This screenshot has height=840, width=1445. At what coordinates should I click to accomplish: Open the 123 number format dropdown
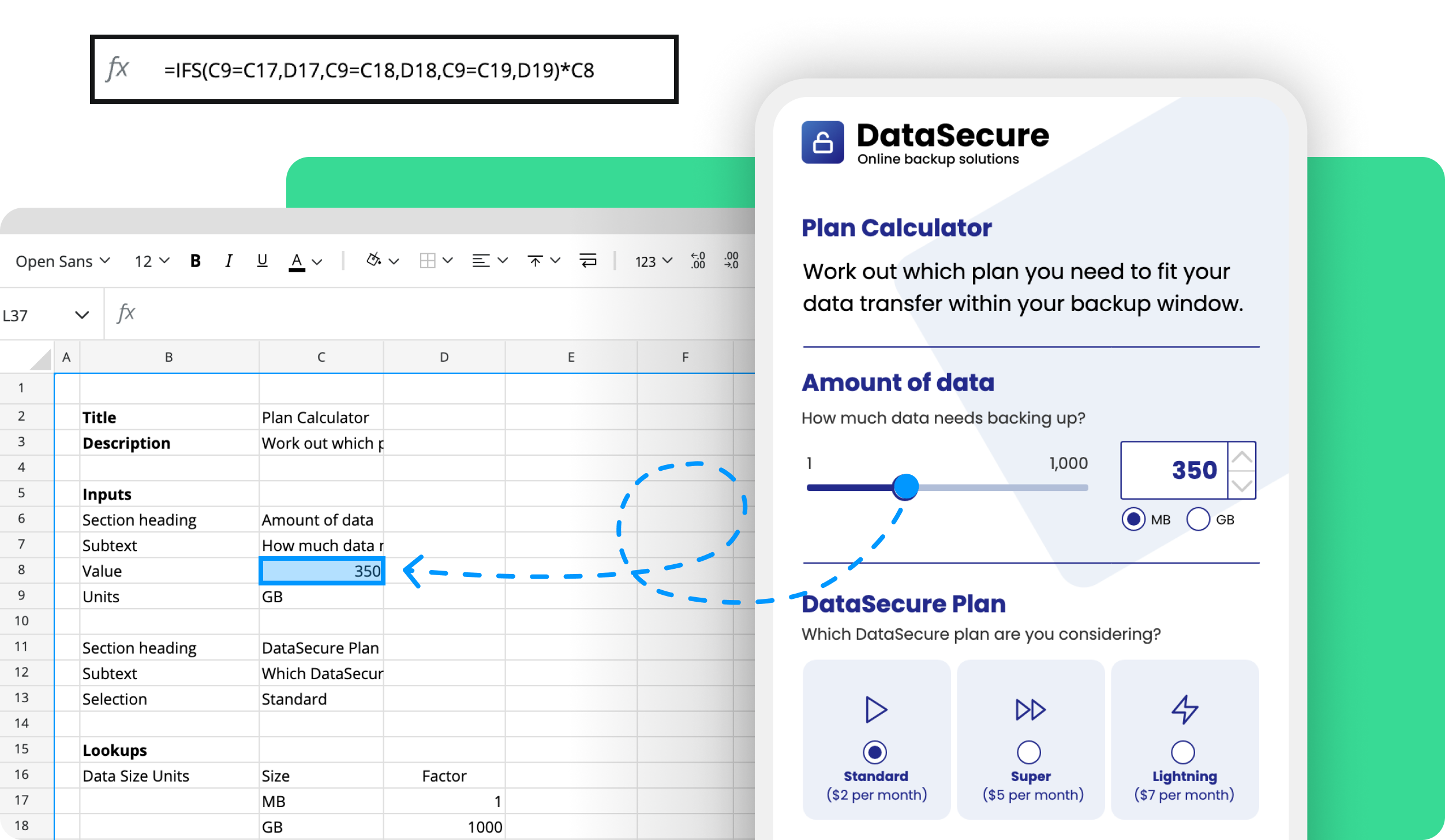click(x=652, y=261)
